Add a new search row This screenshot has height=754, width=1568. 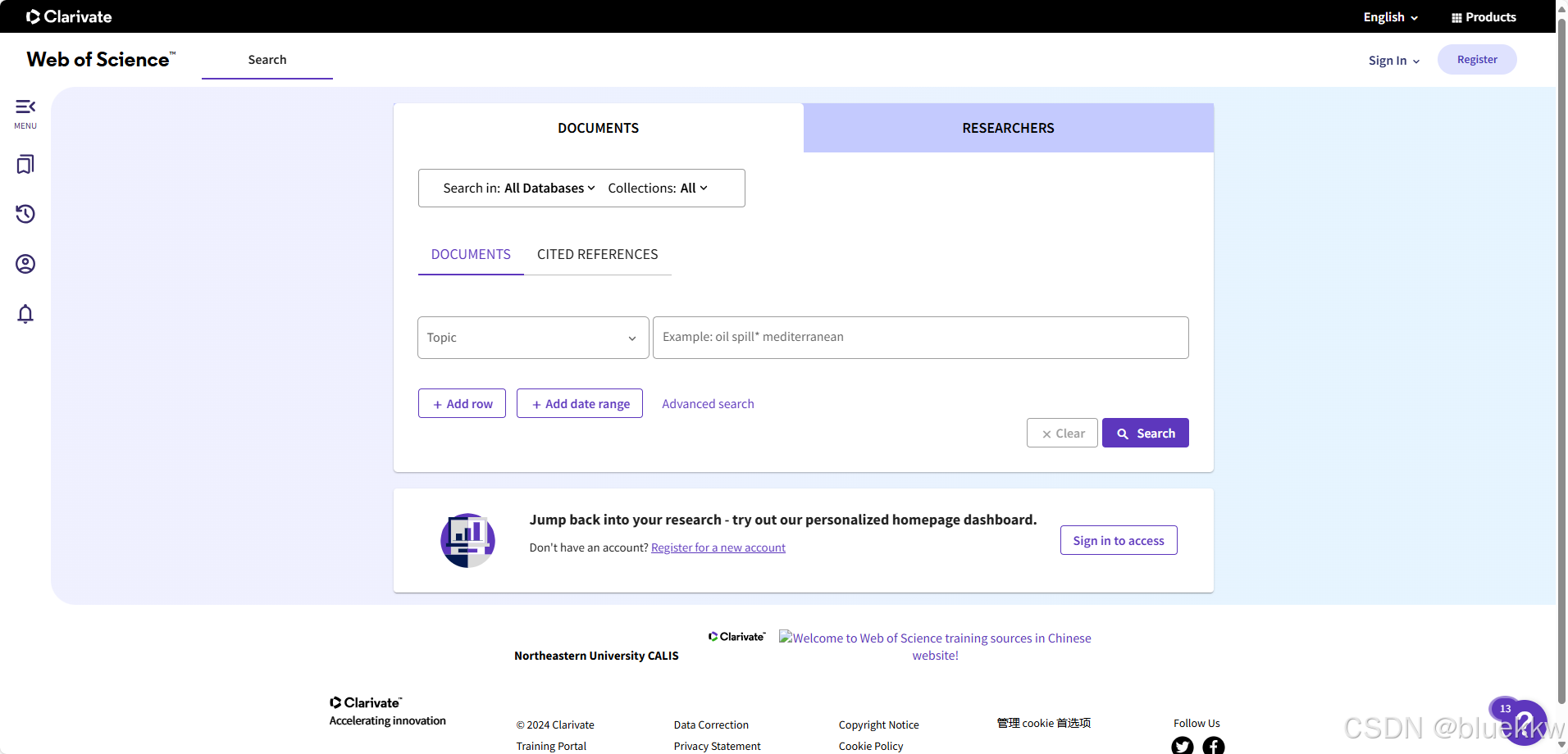click(462, 403)
